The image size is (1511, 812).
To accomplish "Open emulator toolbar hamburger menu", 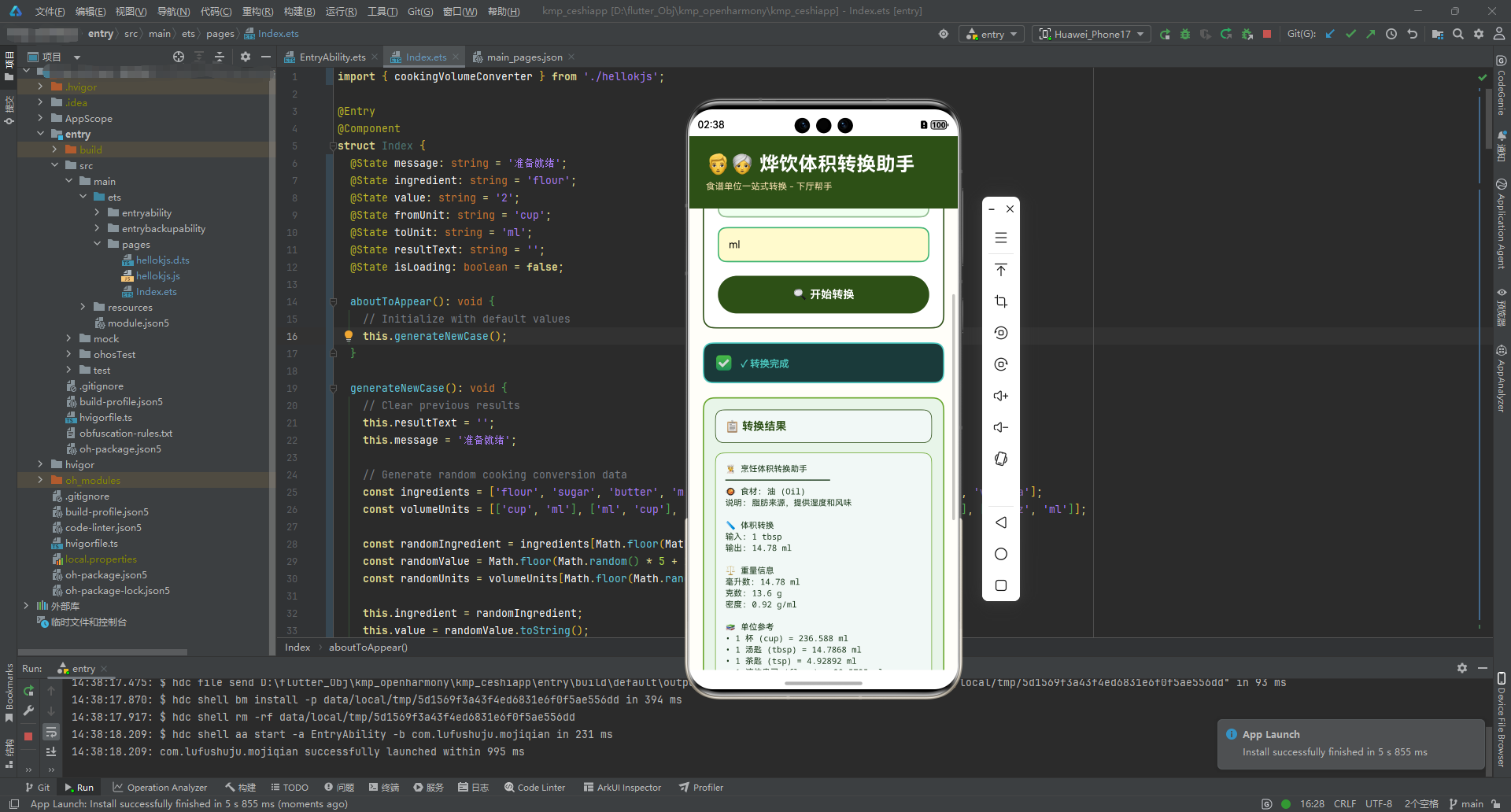I will 1001,238.
